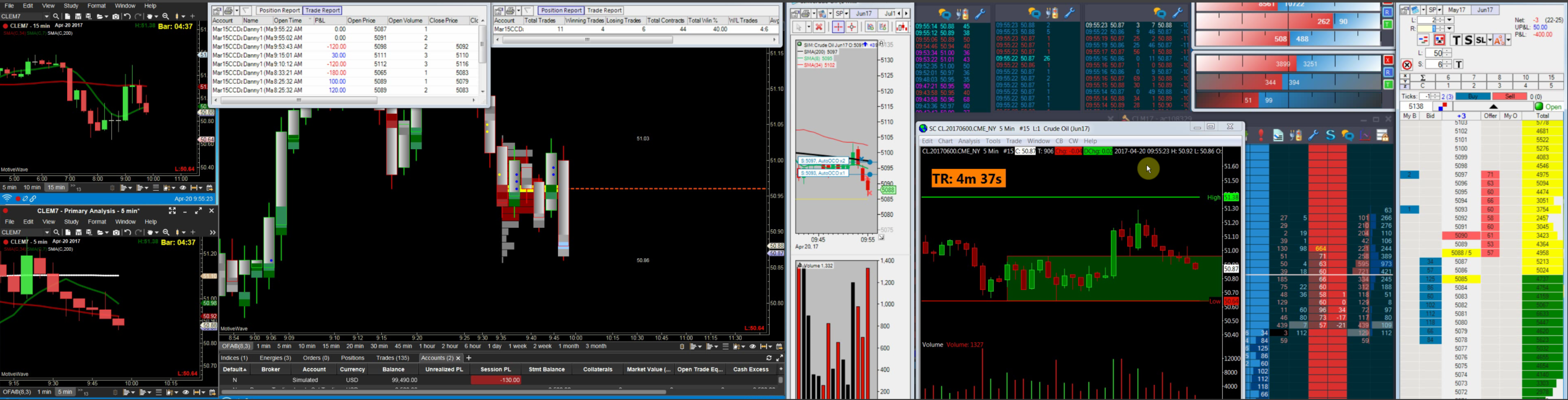Click camera snapshot icon in 15 min chart toolbar

pos(116,17)
